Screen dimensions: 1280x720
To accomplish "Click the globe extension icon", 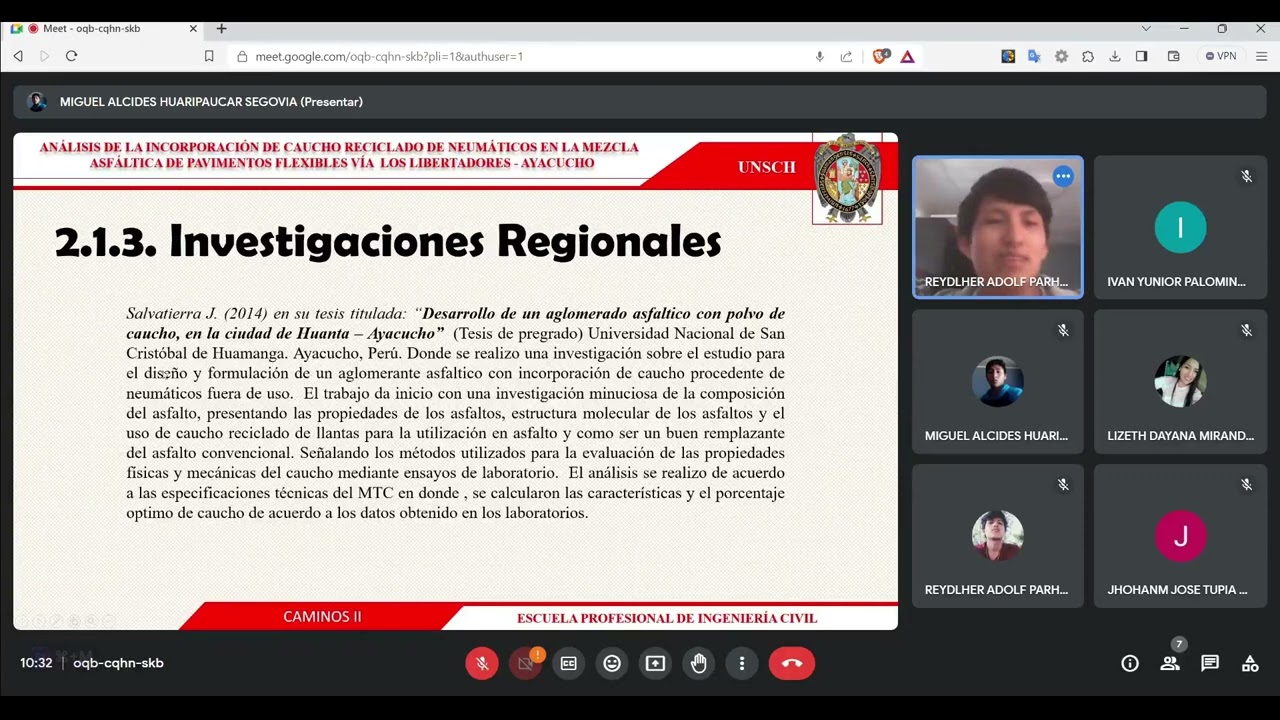I will pyautogui.click(x=1008, y=56).
